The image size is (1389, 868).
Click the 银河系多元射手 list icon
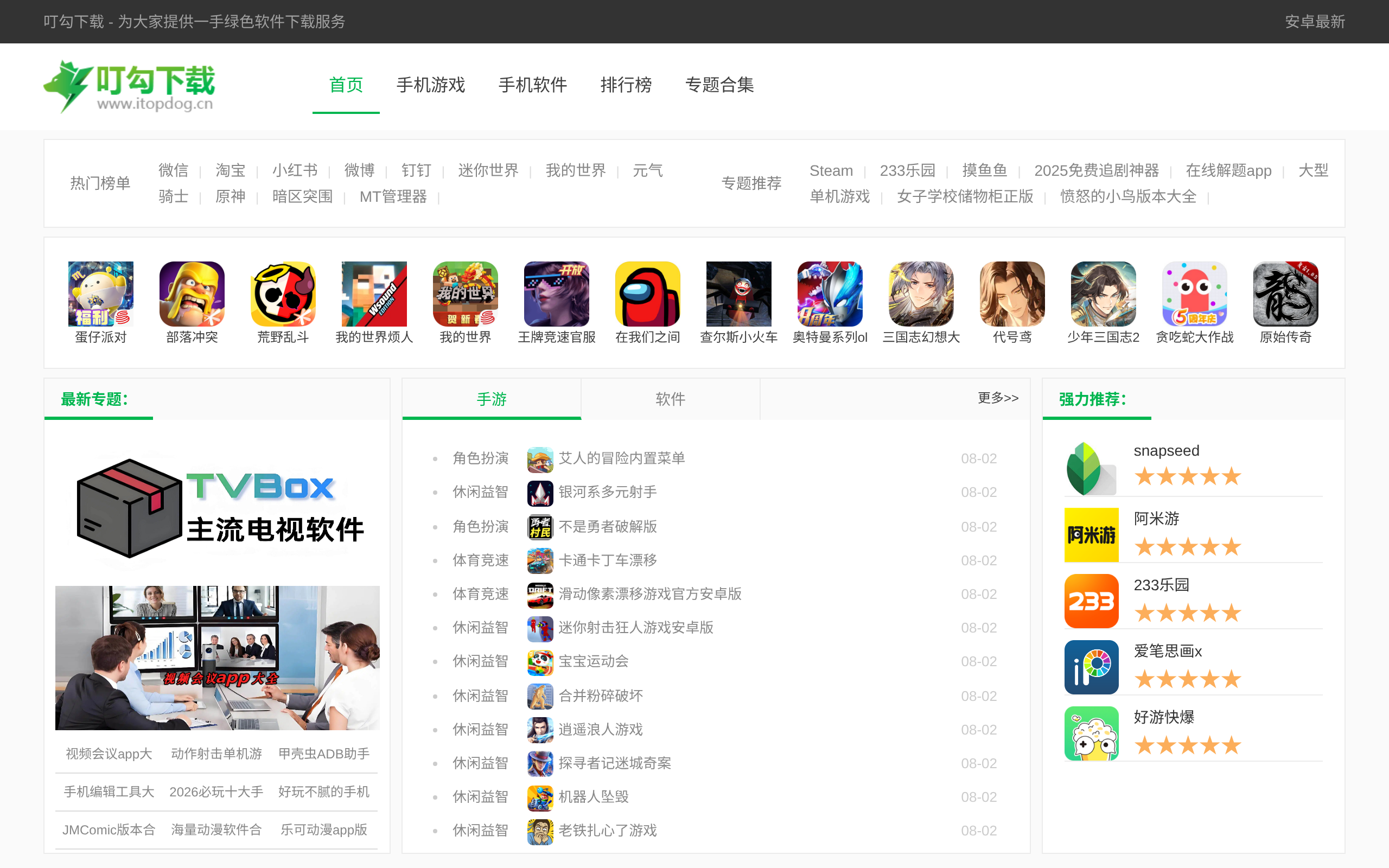tap(540, 493)
